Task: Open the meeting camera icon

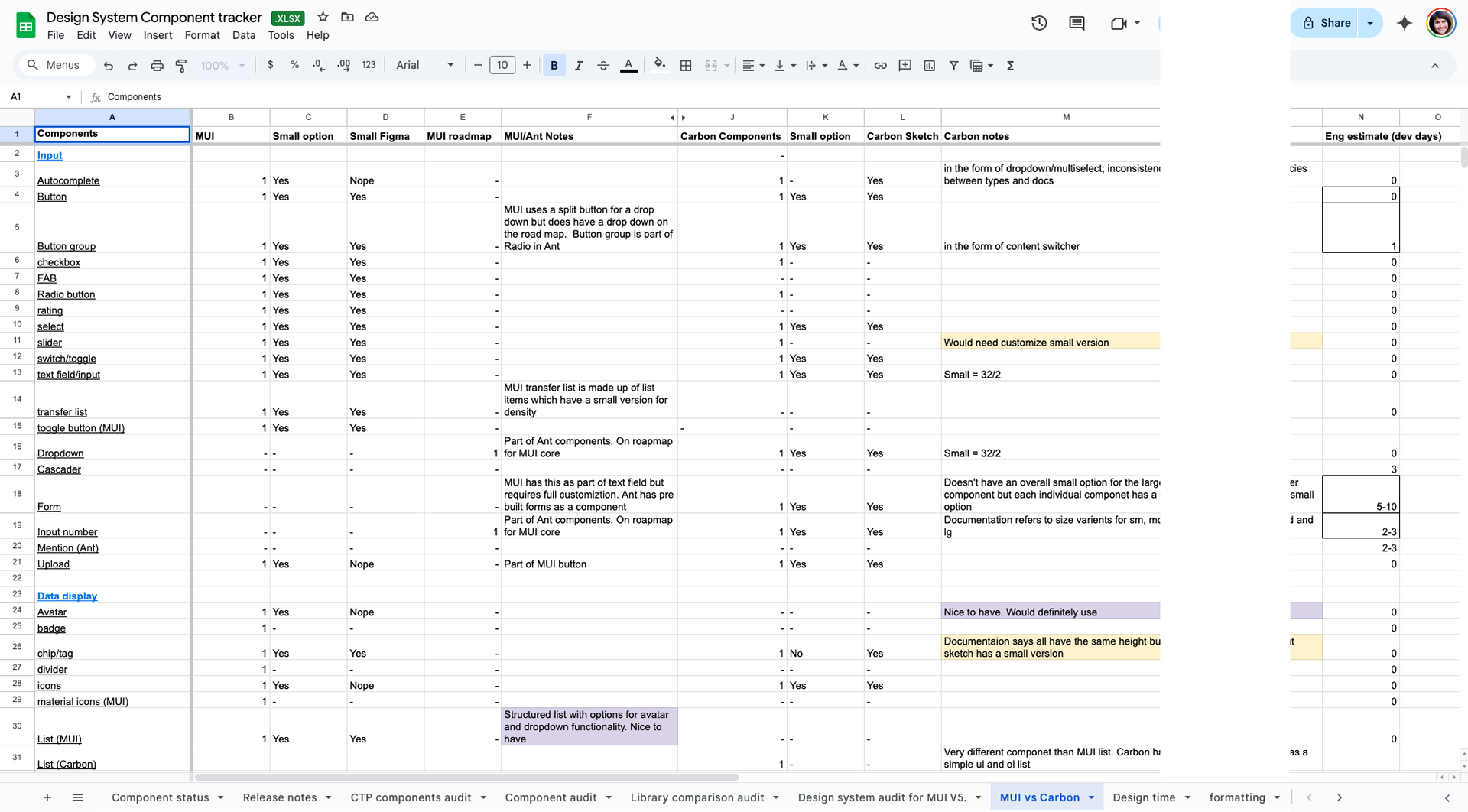Action: click(1119, 23)
